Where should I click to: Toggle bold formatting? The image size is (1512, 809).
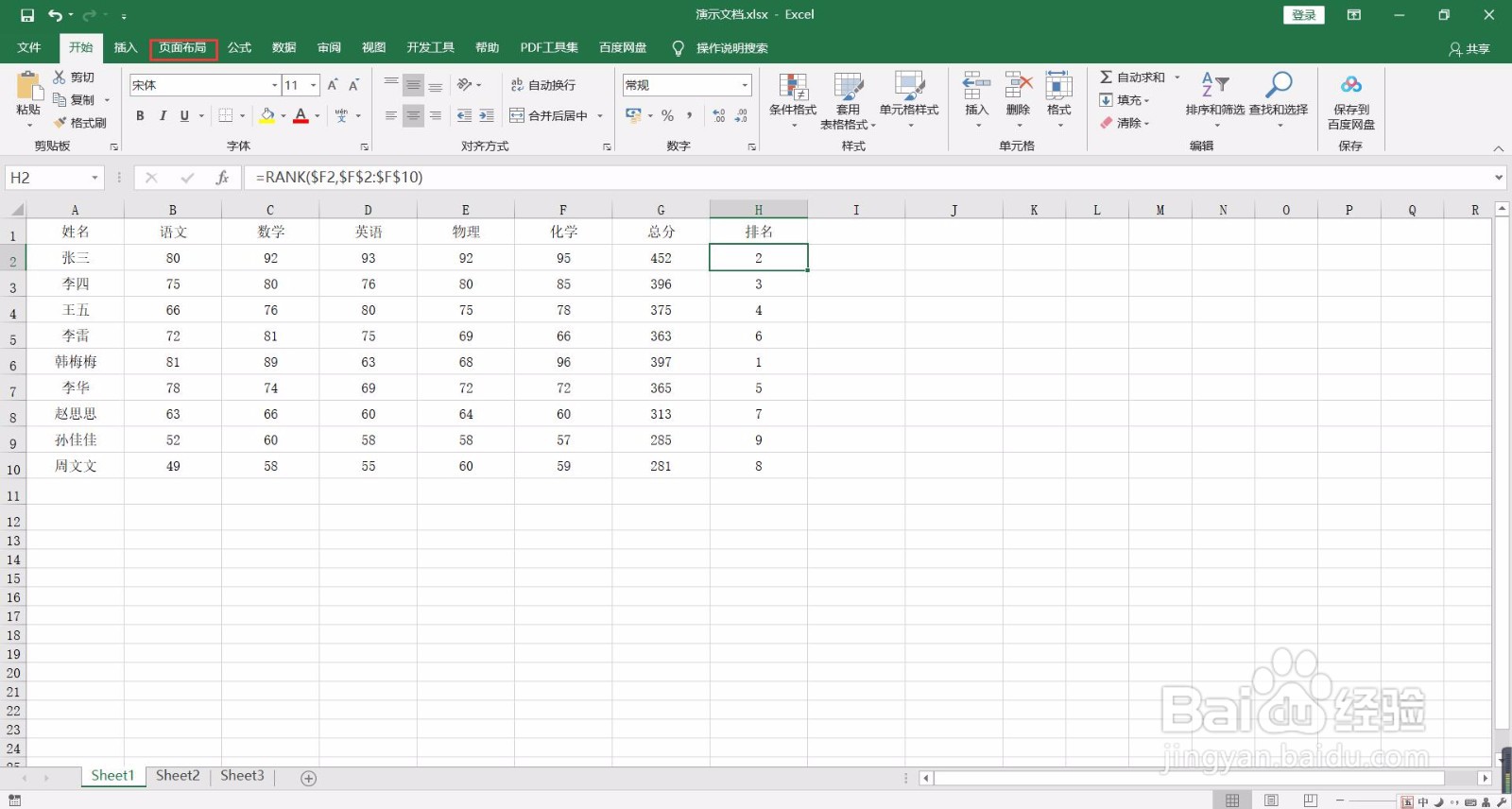pos(140,115)
